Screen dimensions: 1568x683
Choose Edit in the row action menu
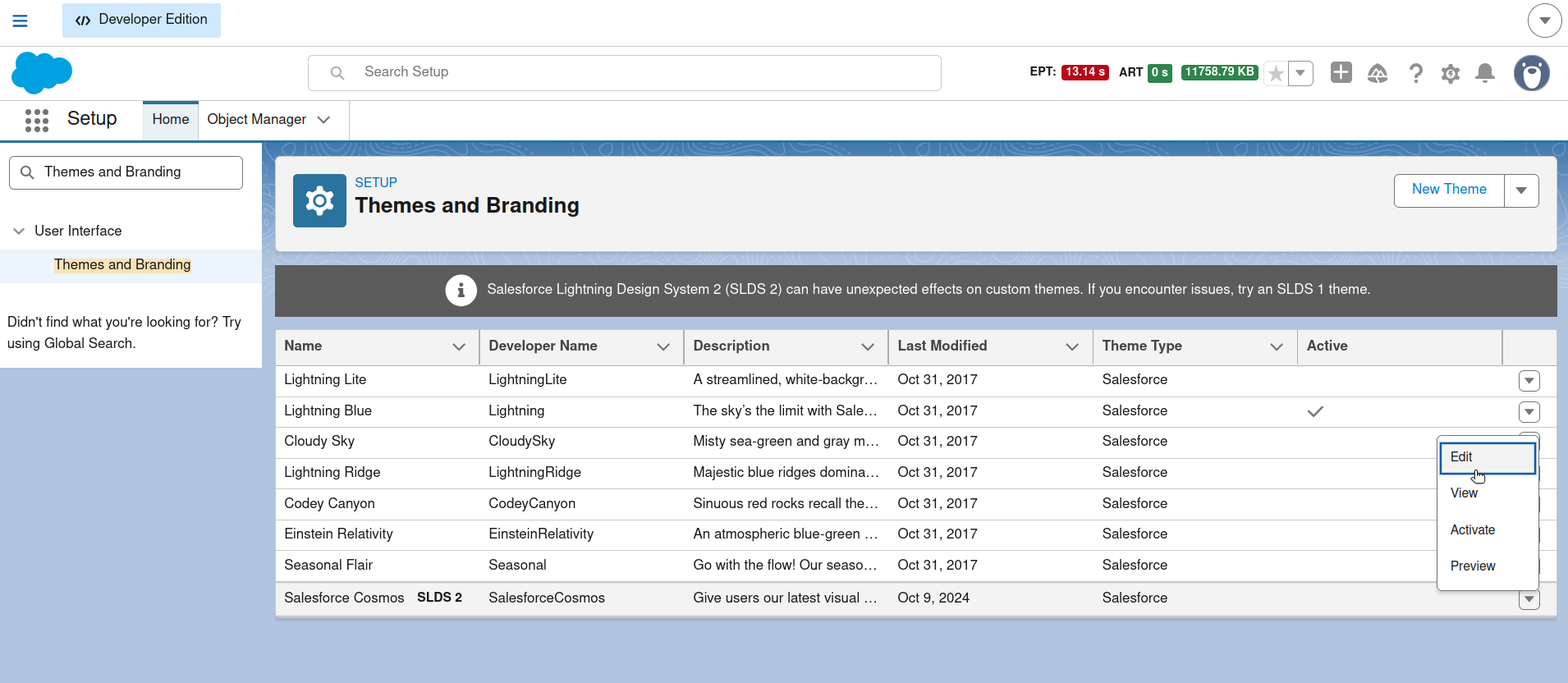pyautogui.click(x=1488, y=458)
